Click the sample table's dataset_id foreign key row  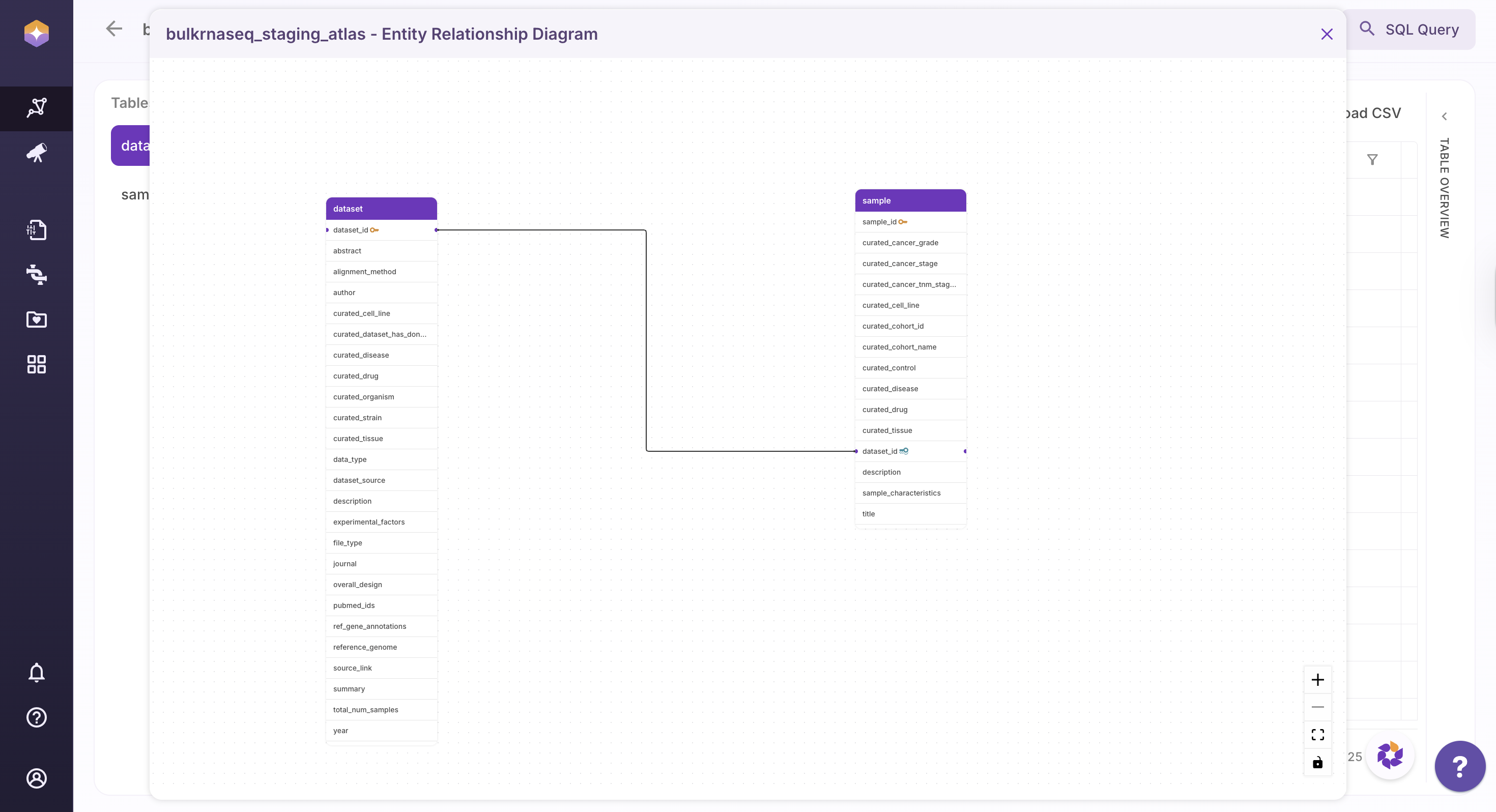point(910,451)
